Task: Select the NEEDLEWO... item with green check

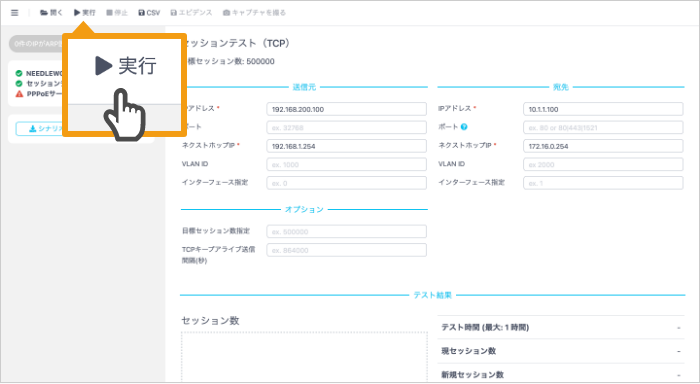Action: (39, 73)
